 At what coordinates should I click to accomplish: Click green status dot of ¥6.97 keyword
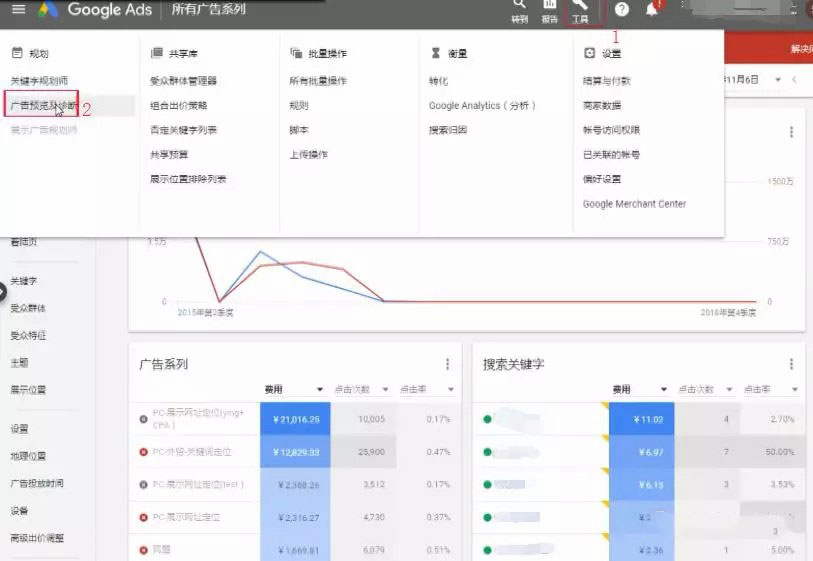point(487,452)
